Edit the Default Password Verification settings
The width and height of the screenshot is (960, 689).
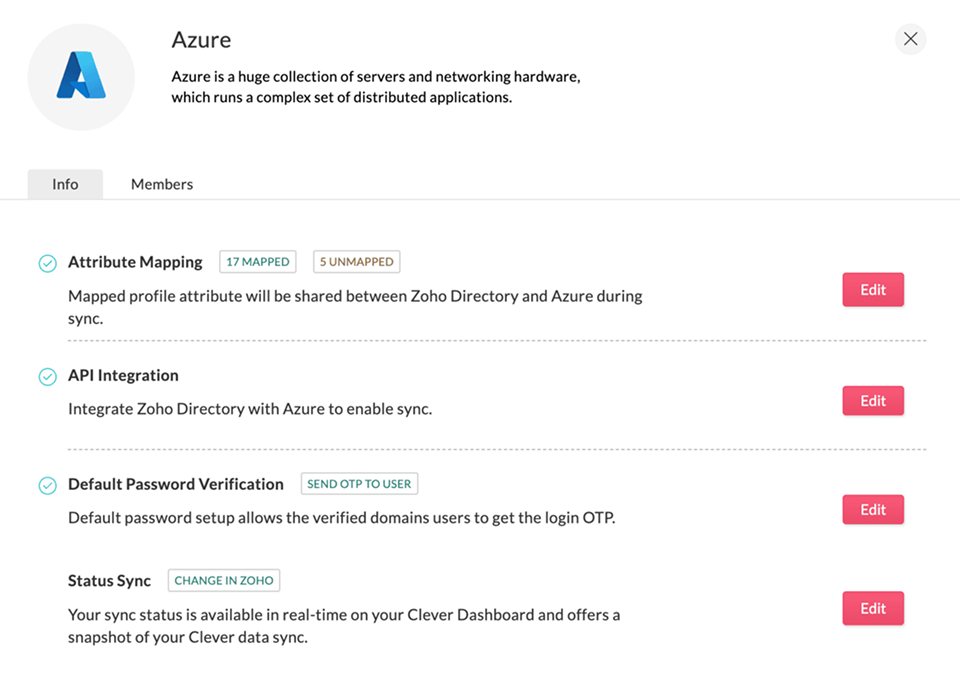pos(872,509)
